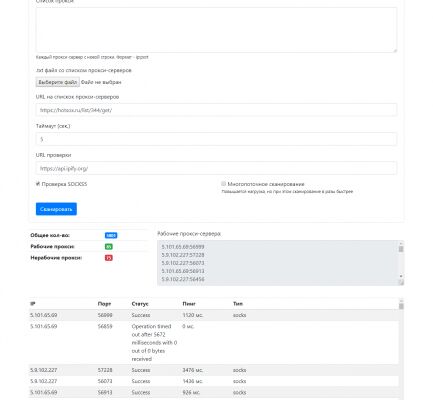Click the red non-working proxies count badge
Image resolution: width=433 pixels, height=400 pixels.
(x=109, y=258)
